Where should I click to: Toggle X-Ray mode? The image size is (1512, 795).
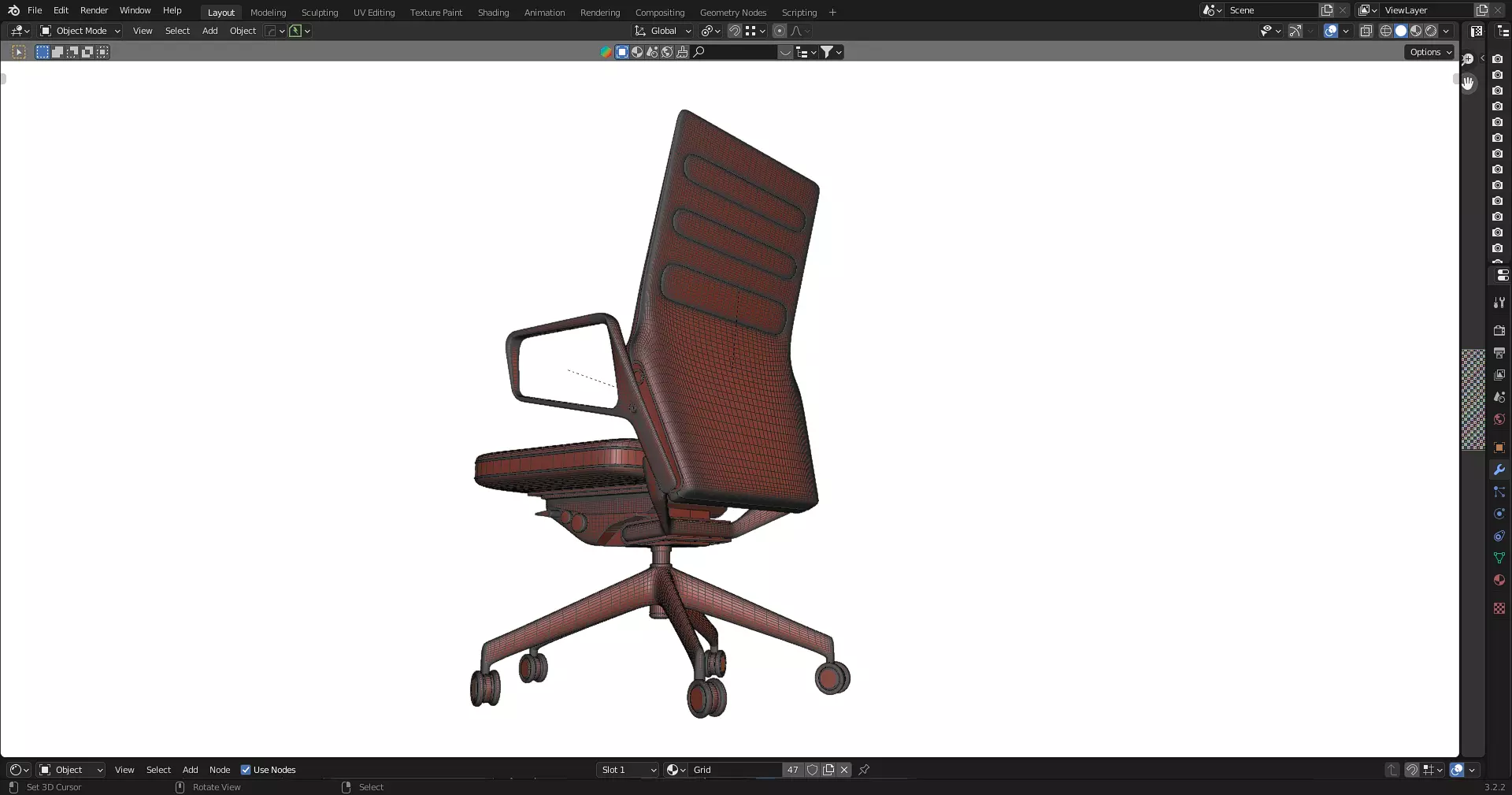[x=1366, y=31]
